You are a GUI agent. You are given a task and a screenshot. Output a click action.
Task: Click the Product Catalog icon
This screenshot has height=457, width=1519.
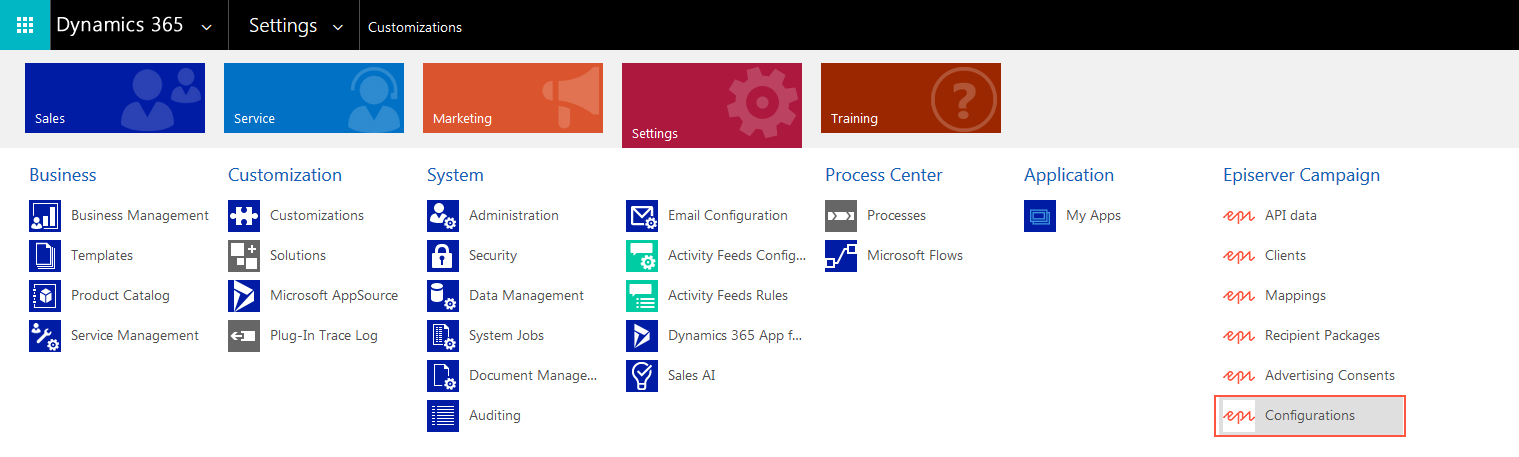[45, 296]
